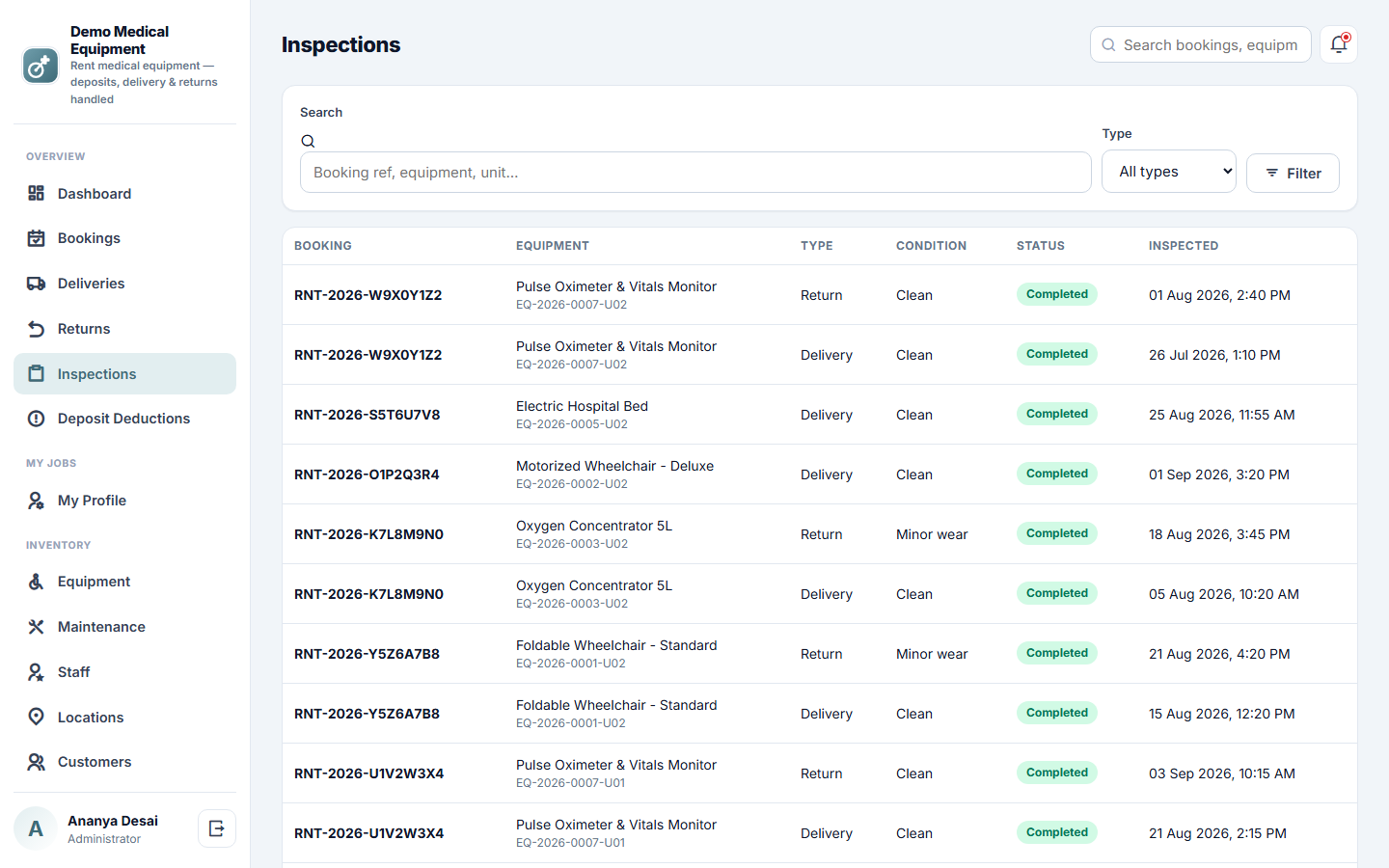Open Deposit Deductions menu item
The height and width of the screenshot is (868, 1389).
point(124,419)
